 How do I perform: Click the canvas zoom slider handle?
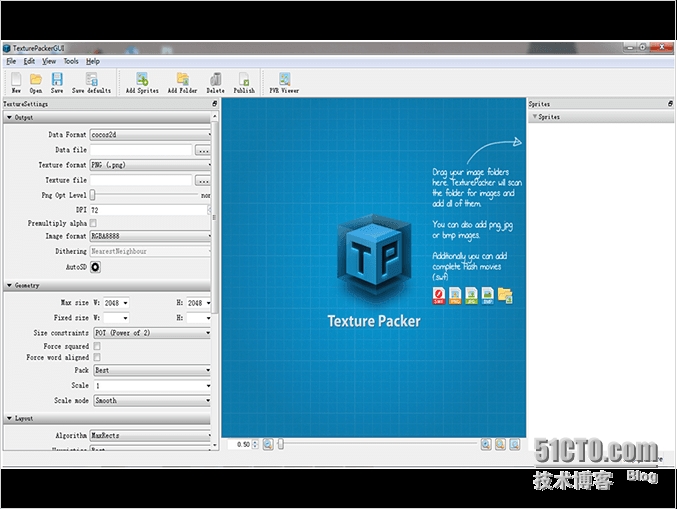pyautogui.click(x=281, y=444)
